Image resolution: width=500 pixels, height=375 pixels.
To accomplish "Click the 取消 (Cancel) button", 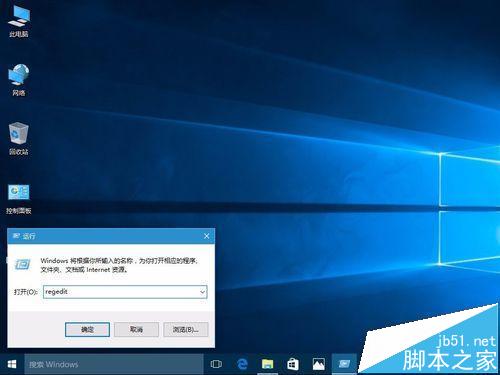I will point(136,329).
